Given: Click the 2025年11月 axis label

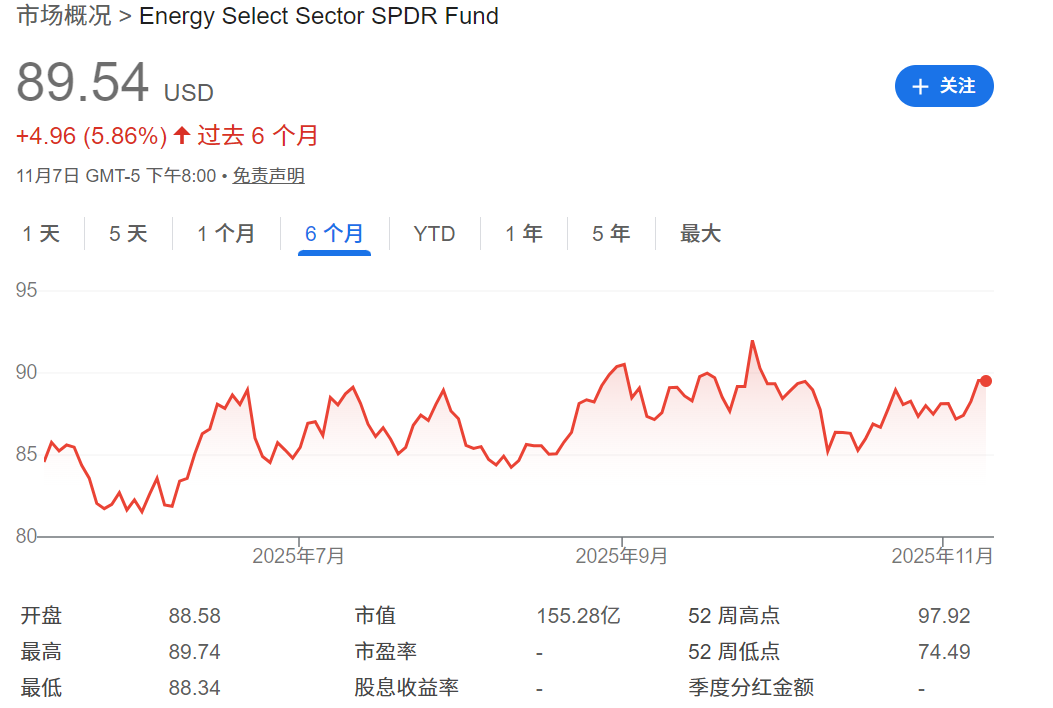Looking at the screenshot, I should 941,555.
